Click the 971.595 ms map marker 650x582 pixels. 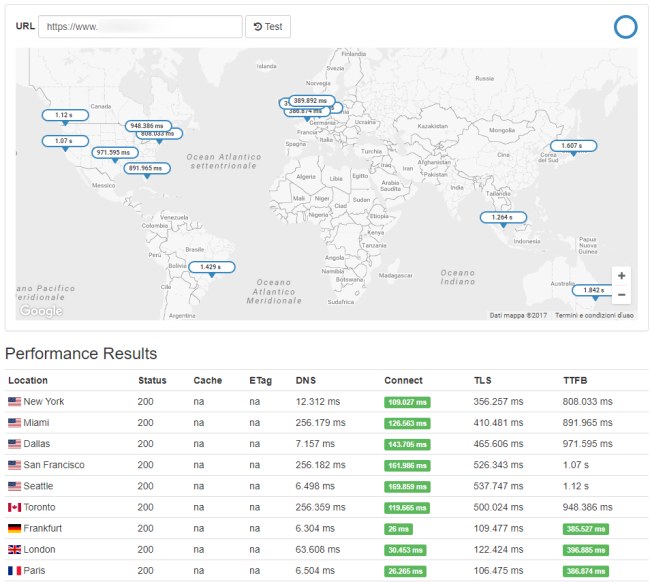tap(114, 152)
